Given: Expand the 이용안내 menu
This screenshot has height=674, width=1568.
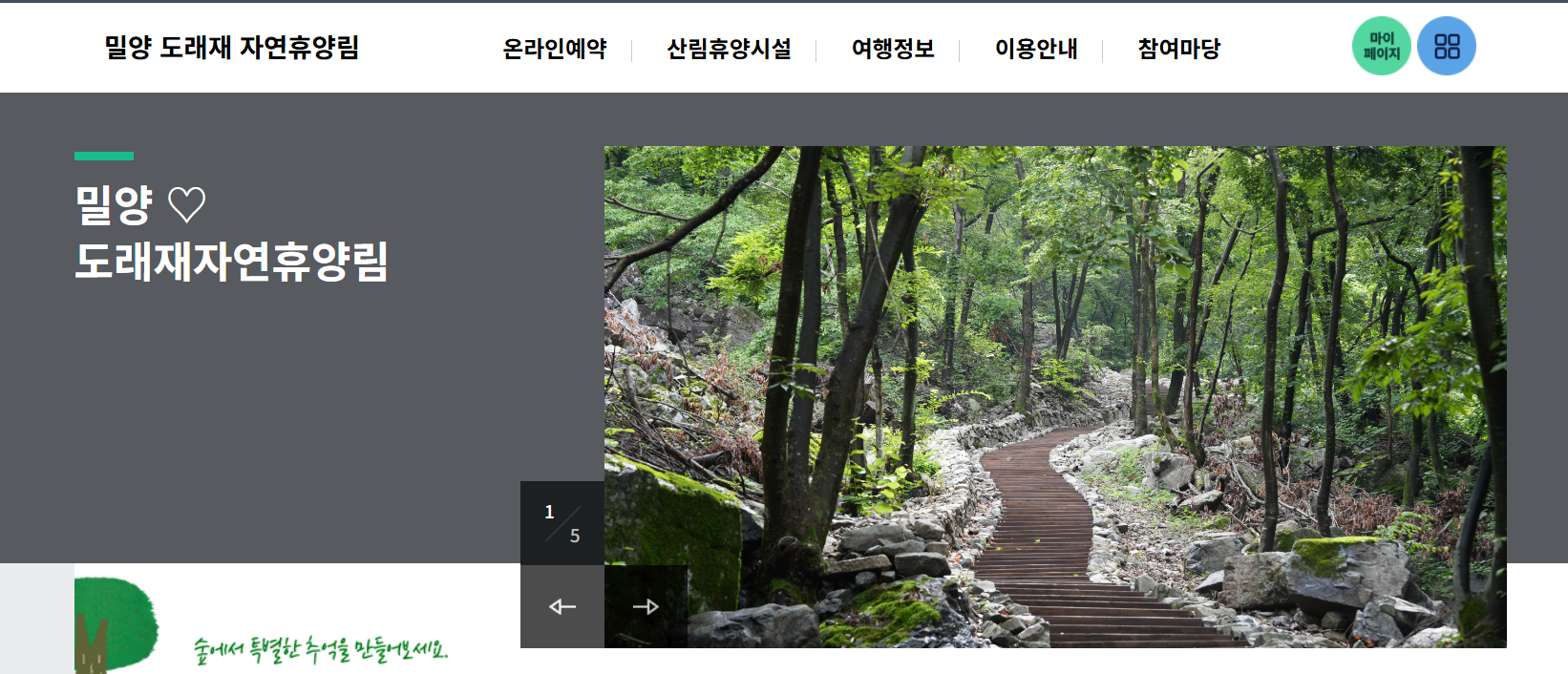Looking at the screenshot, I should pyautogui.click(x=1036, y=49).
